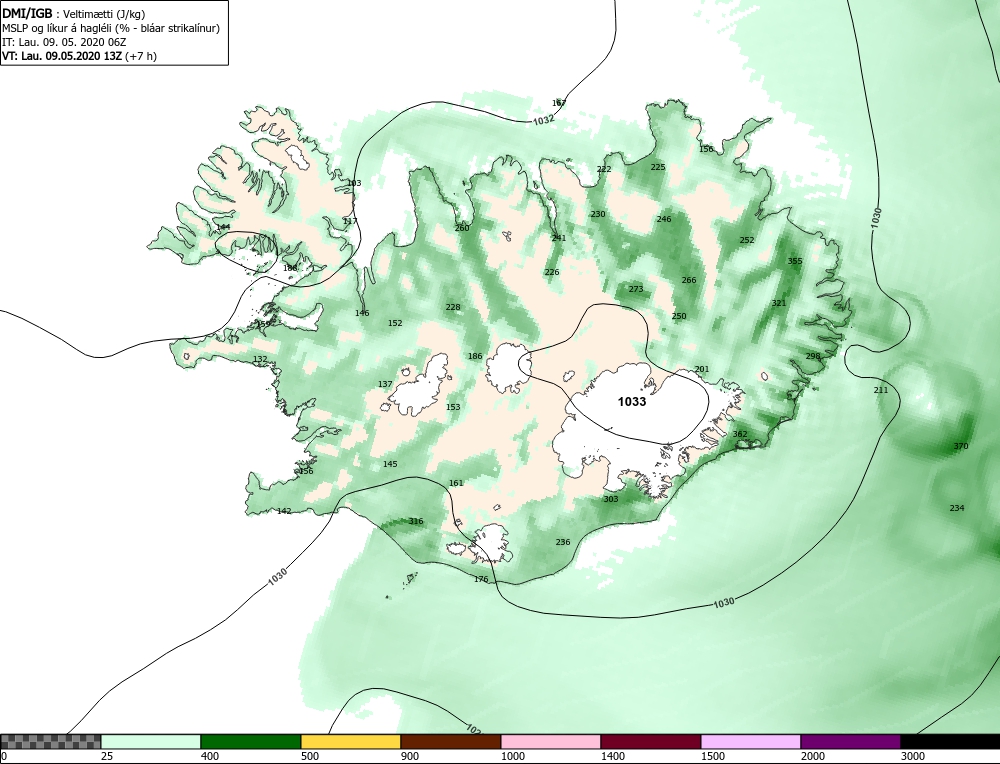Click the 103 value in the Westfjords
This screenshot has height=764, width=1000.
[x=354, y=183]
